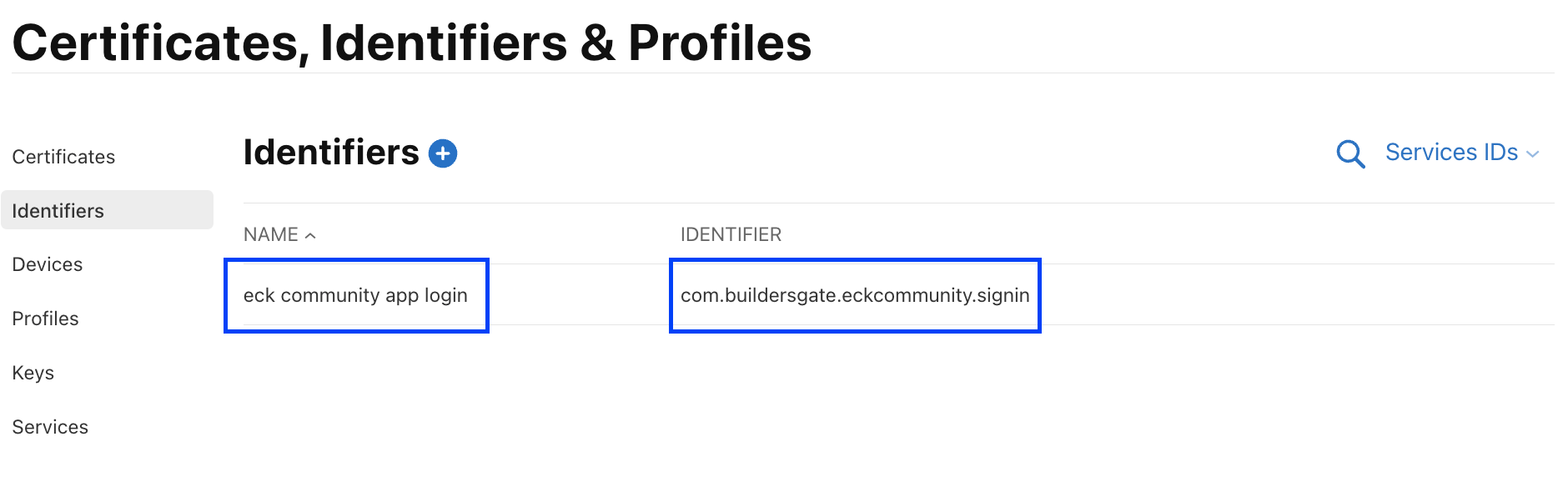Click empty row space right of the identifier
Image resolution: width=1568 pixels, height=497 pixels.
[1293, 295]
